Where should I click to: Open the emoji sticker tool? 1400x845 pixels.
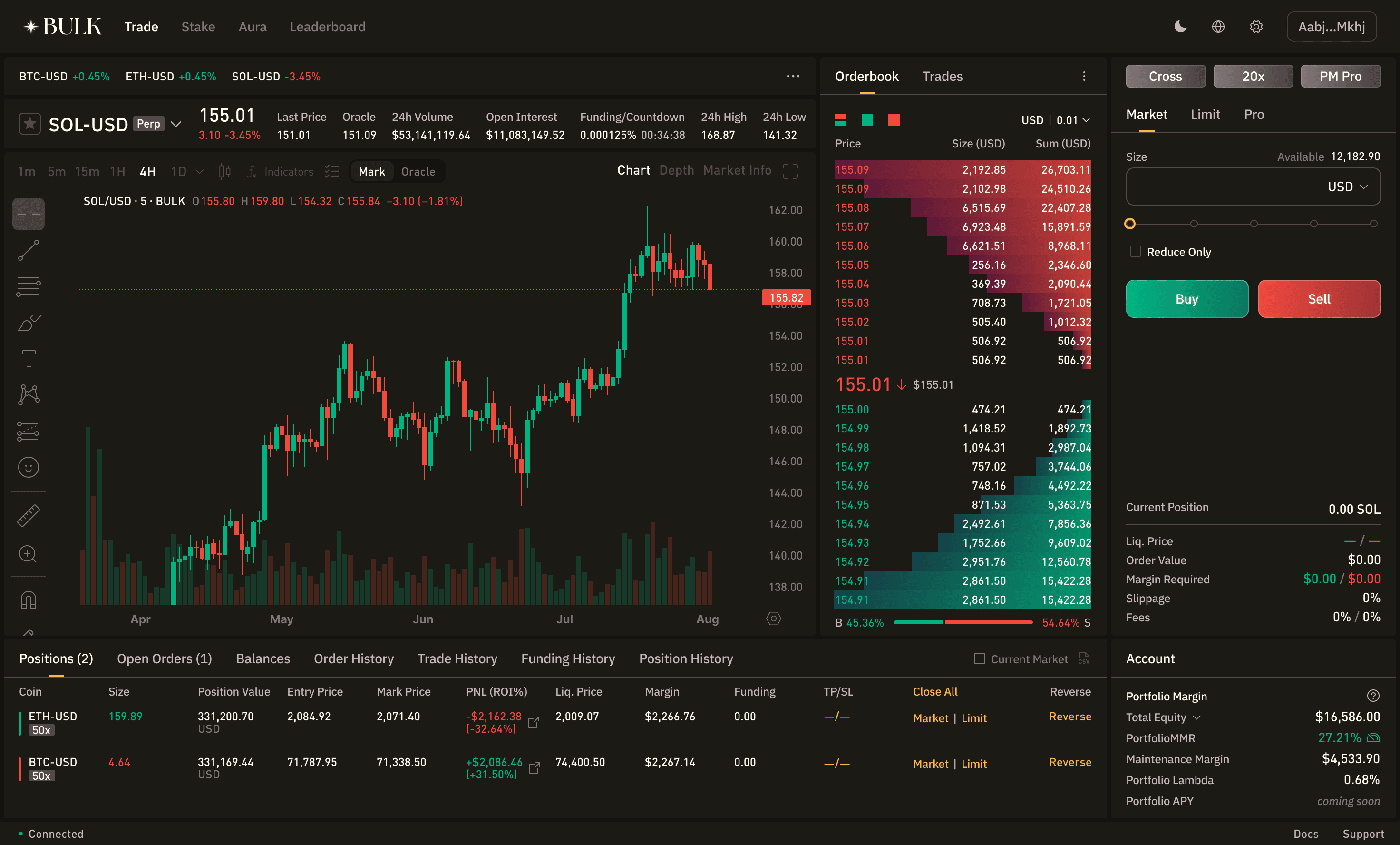click(29, 467)
